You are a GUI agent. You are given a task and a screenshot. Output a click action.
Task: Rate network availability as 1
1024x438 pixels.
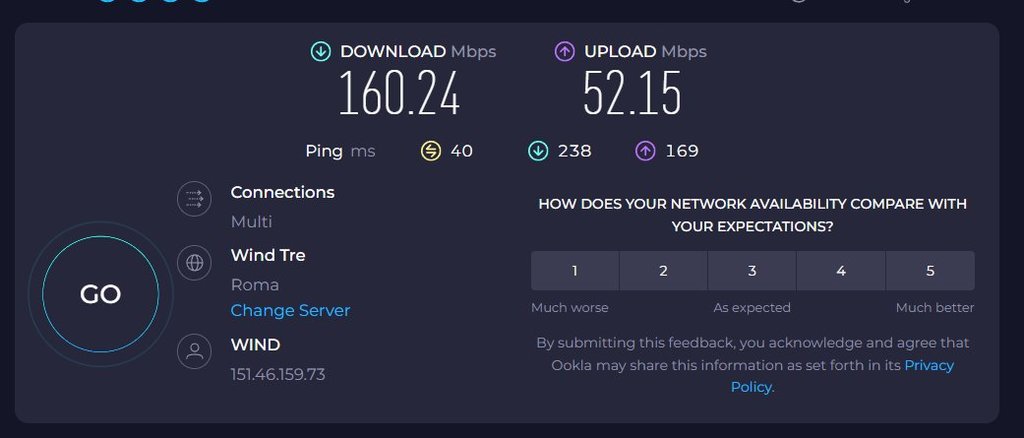[575, 270]
